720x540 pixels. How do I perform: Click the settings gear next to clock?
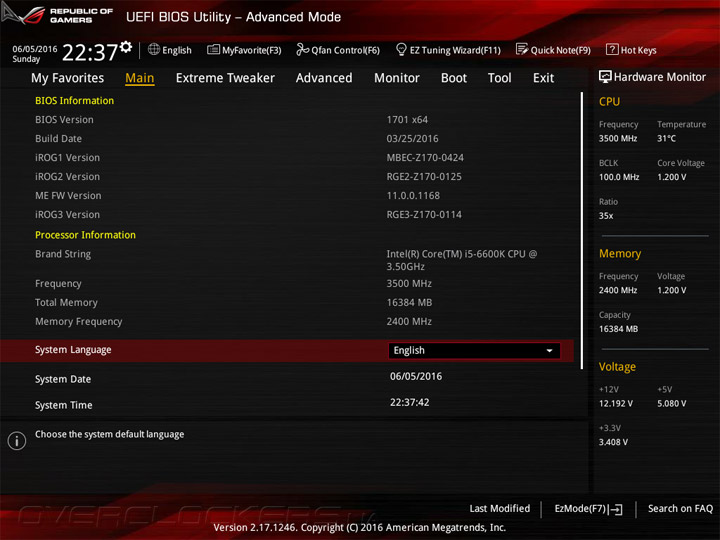[126, 47]
